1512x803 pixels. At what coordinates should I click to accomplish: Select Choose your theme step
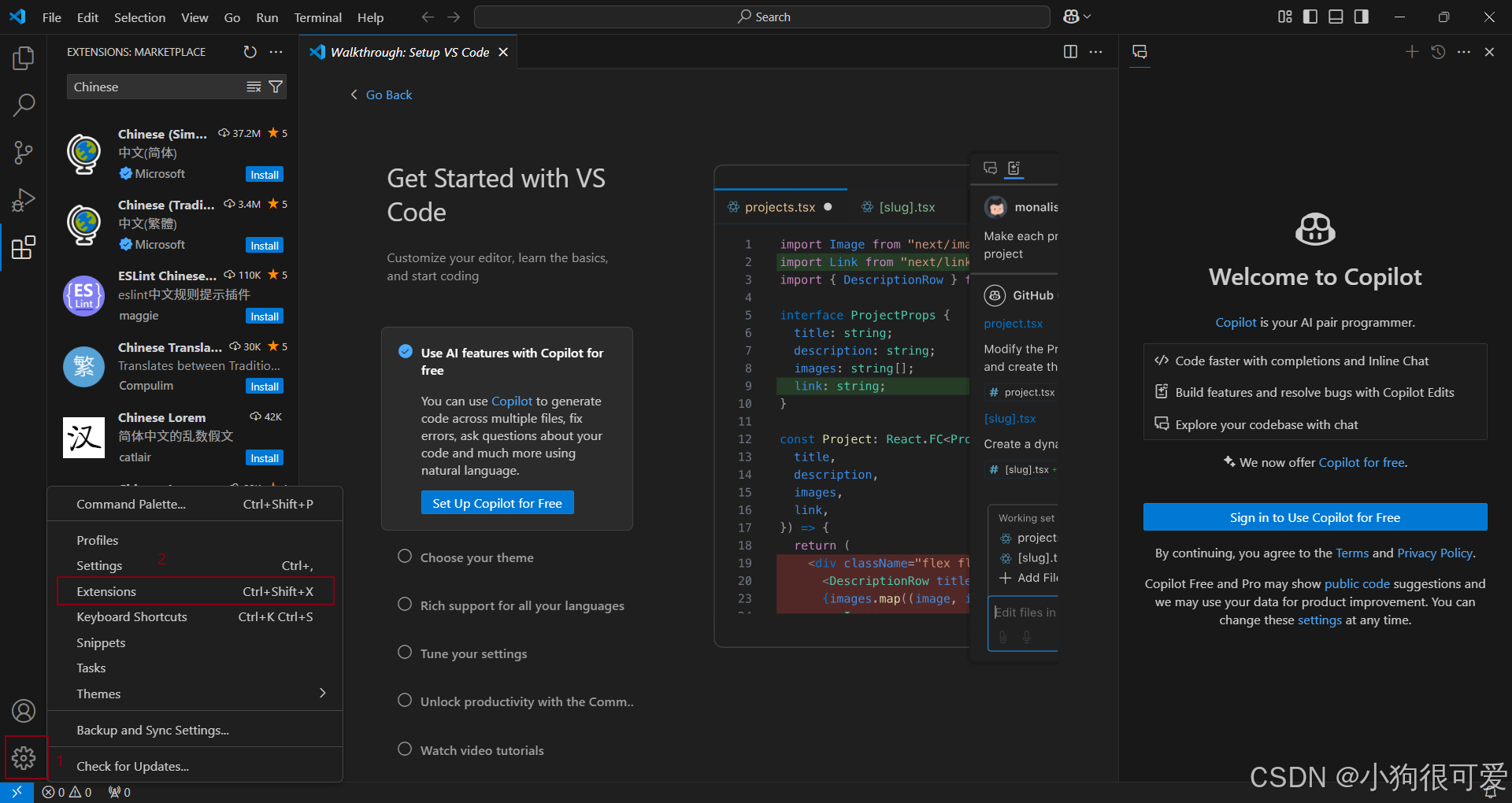coord(476,557)
